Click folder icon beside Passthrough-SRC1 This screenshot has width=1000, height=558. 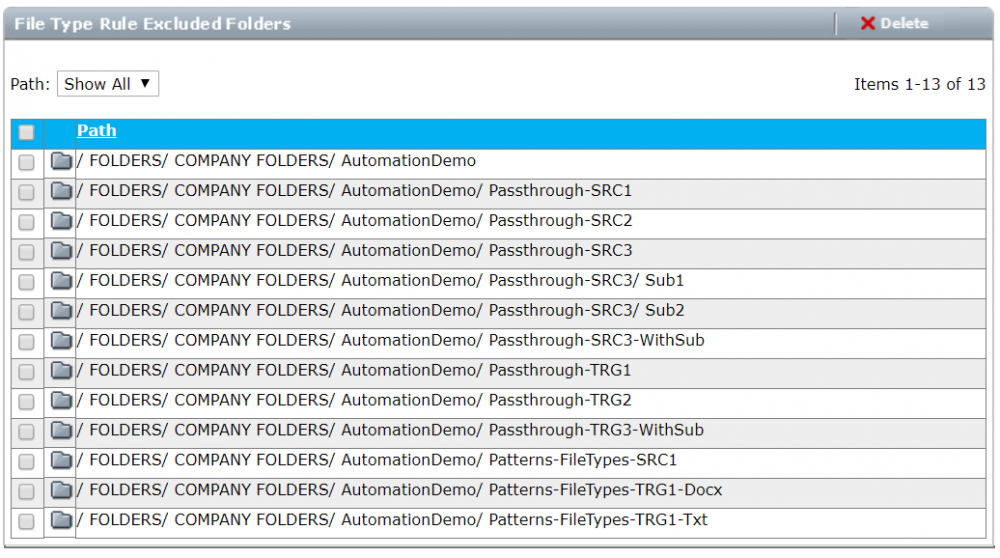coord(62,191)
